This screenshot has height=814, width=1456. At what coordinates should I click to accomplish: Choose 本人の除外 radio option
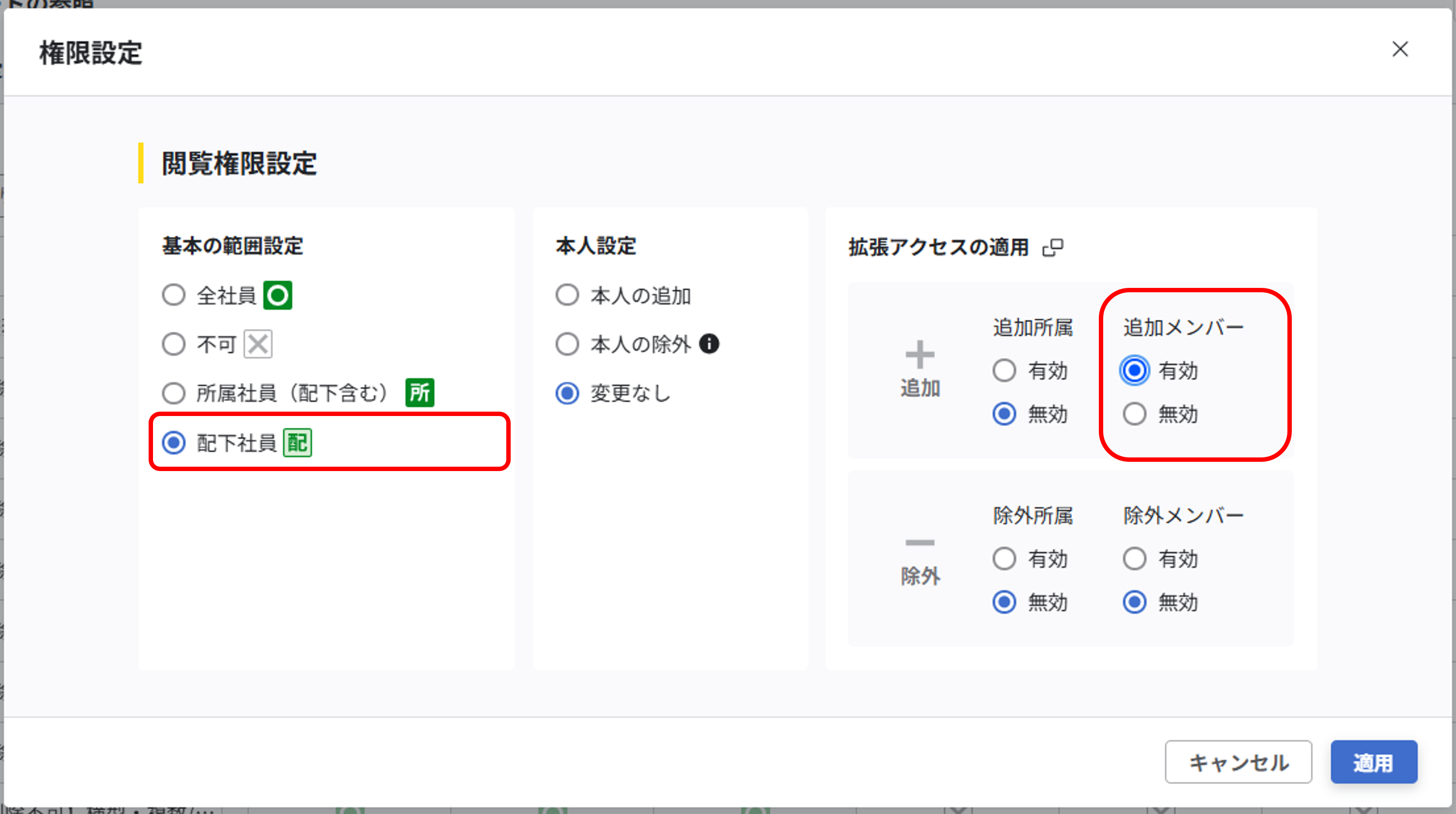567,344
